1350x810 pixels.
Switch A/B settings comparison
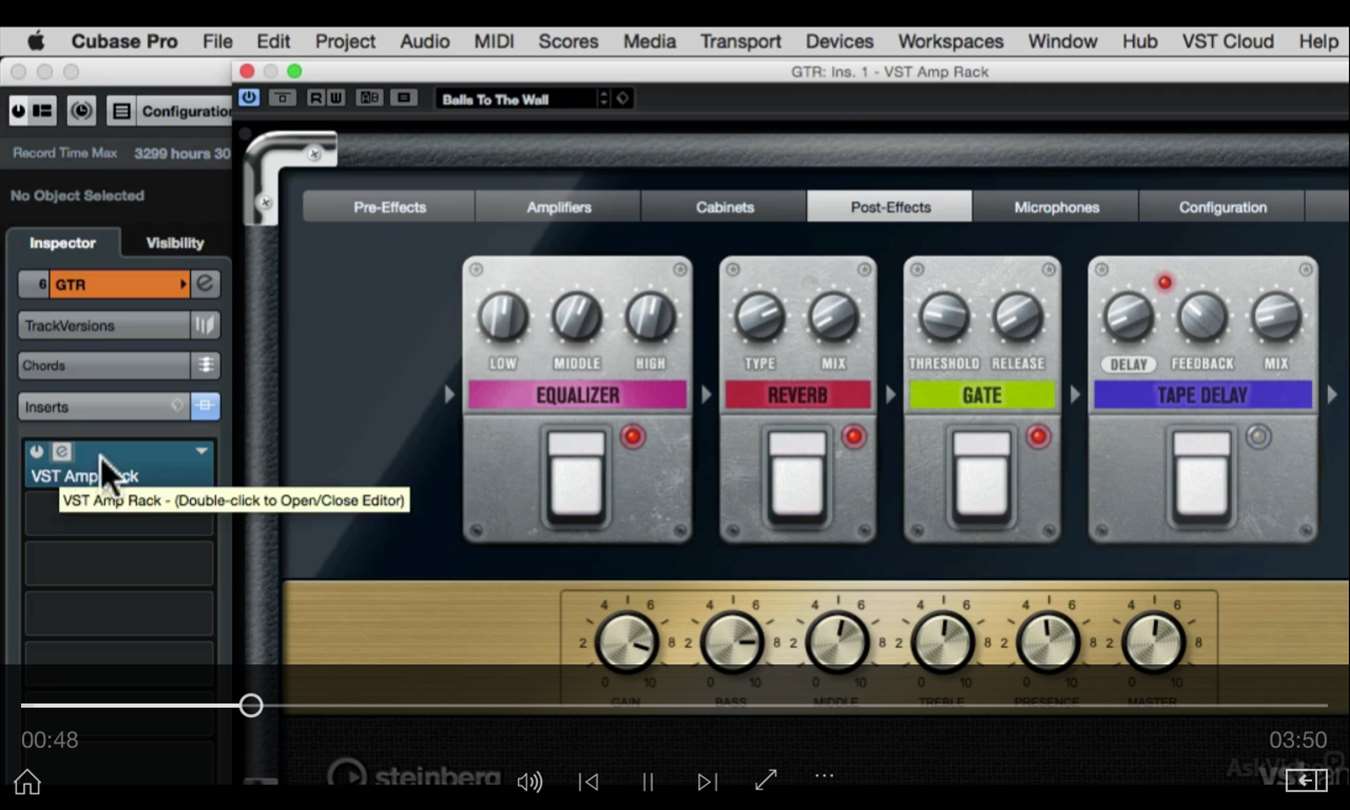(x=369, y=98)
